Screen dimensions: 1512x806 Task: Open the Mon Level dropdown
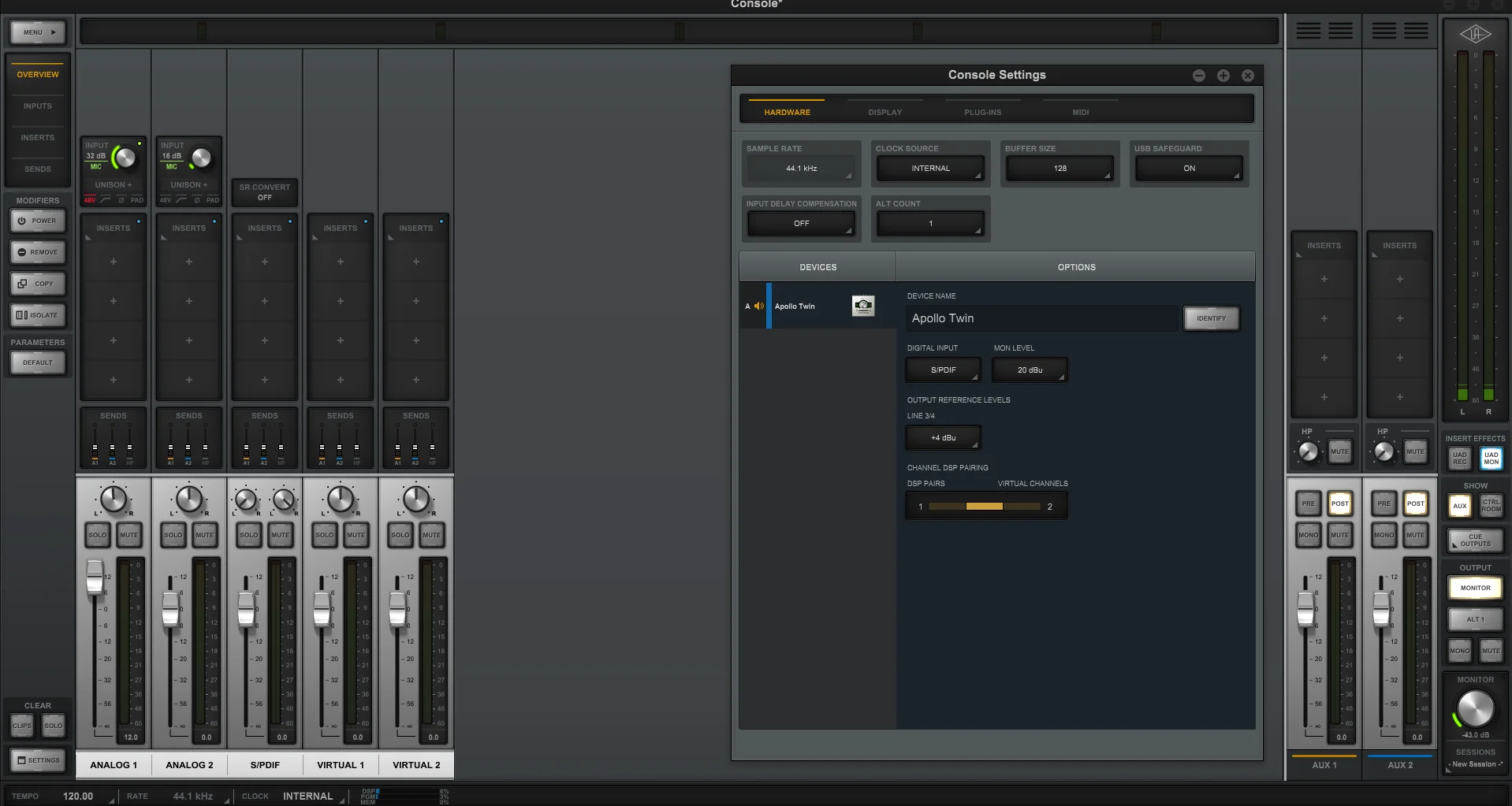[x=1030, y=370]
